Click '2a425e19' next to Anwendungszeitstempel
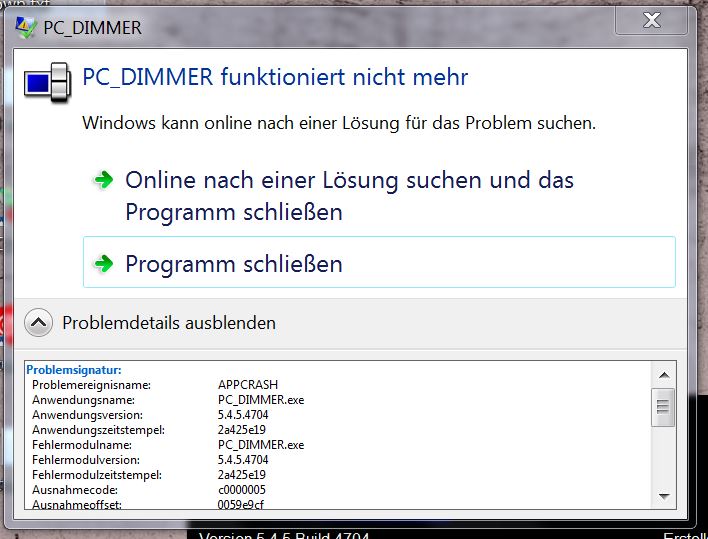 point(242,429)
